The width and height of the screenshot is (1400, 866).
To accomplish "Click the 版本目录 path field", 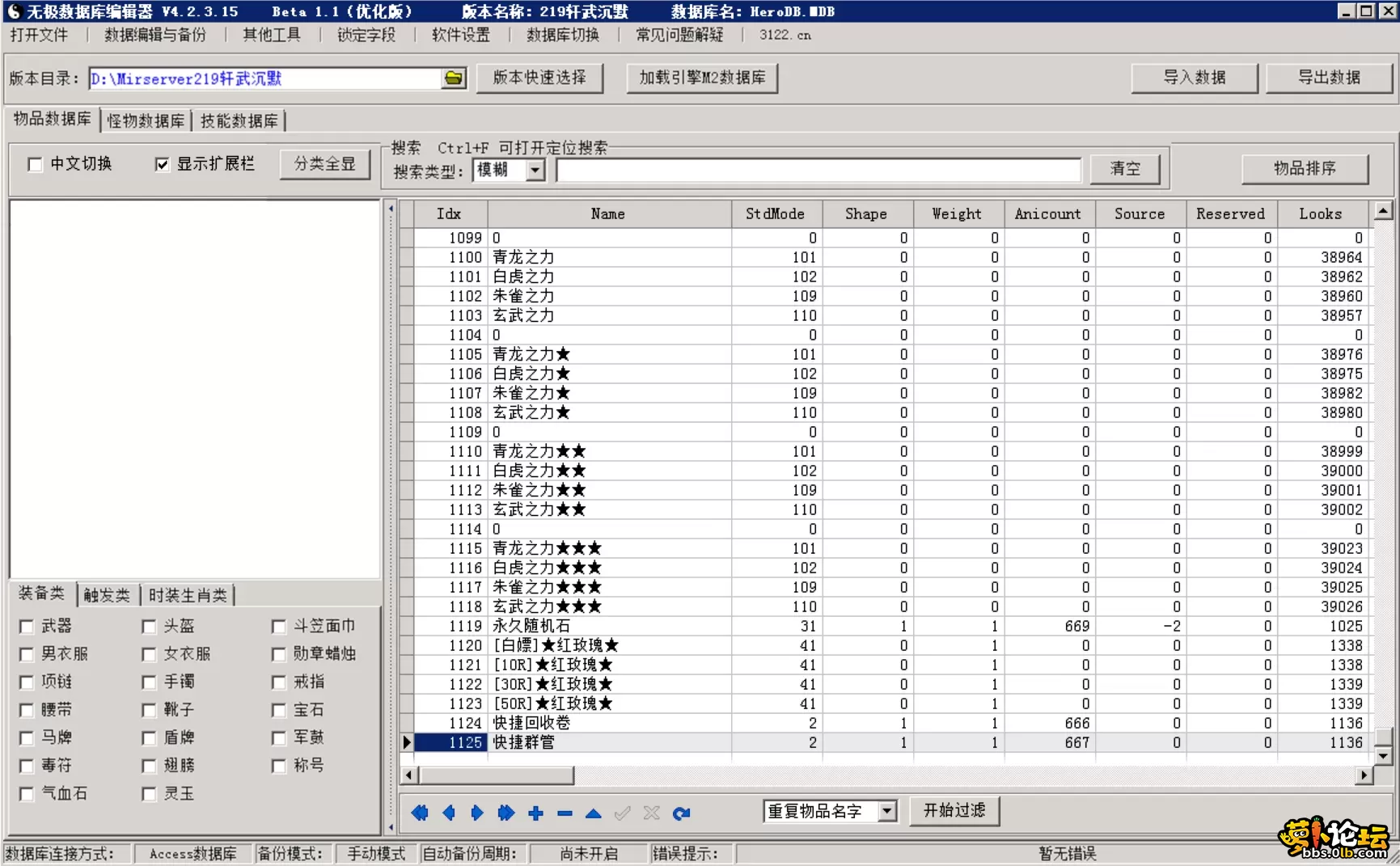I will [x=264, y=78].
